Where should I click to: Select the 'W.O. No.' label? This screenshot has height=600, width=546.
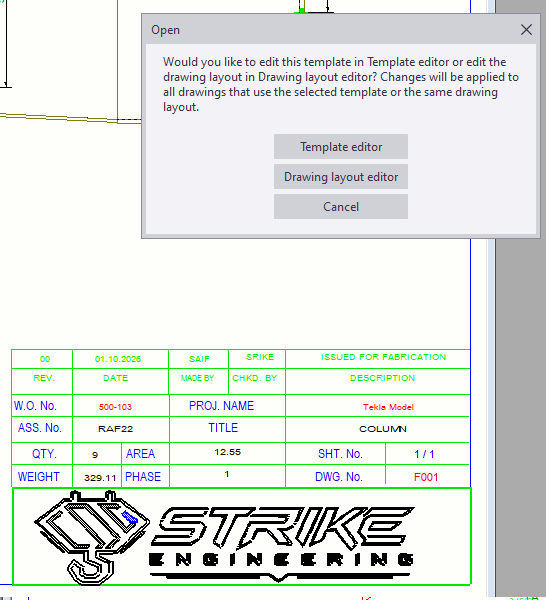[35, 406]
